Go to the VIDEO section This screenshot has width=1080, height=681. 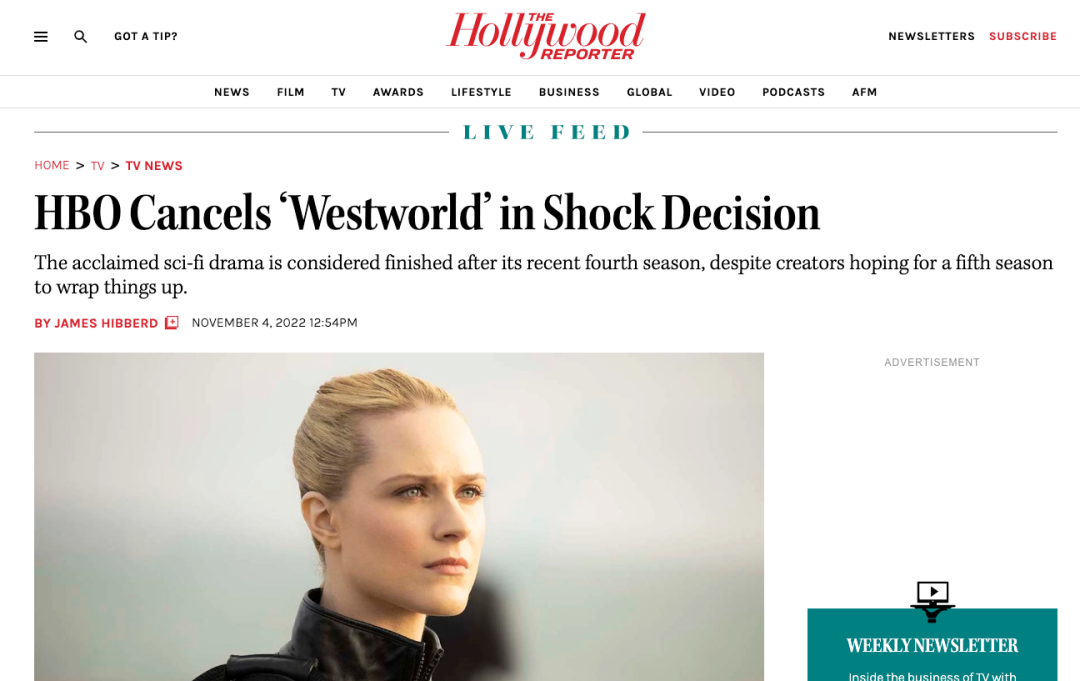coord(717,92)
